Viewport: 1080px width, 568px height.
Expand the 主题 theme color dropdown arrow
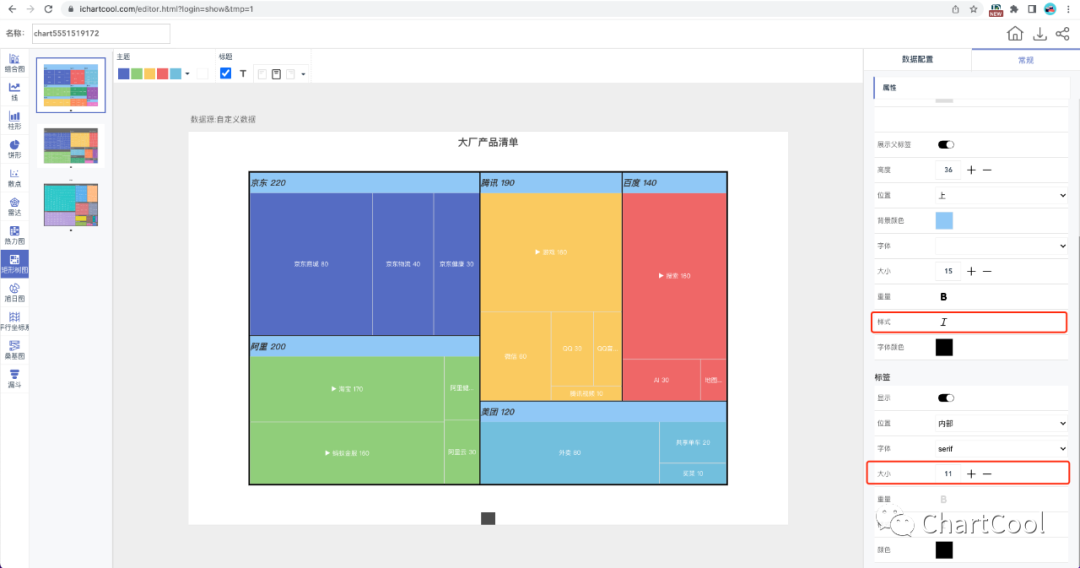click(x=187, y=74)
